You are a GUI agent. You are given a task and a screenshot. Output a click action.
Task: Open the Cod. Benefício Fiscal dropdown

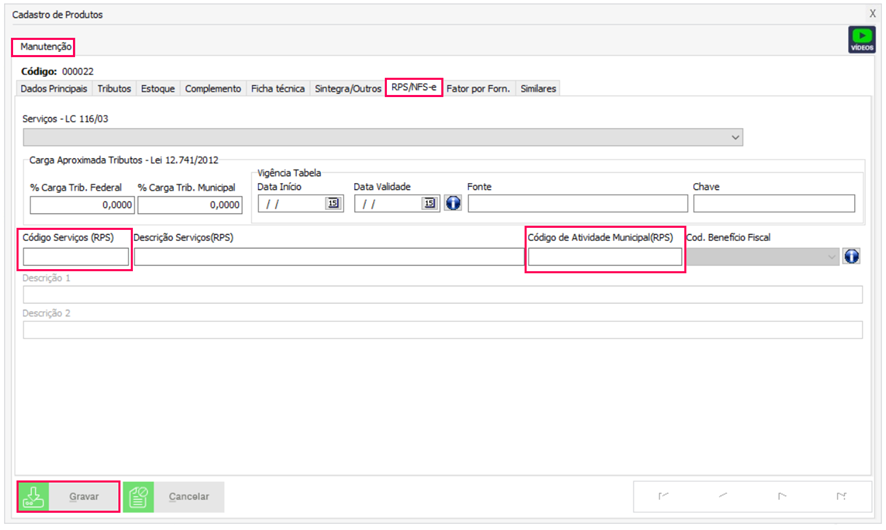click(x=831, y=257)
